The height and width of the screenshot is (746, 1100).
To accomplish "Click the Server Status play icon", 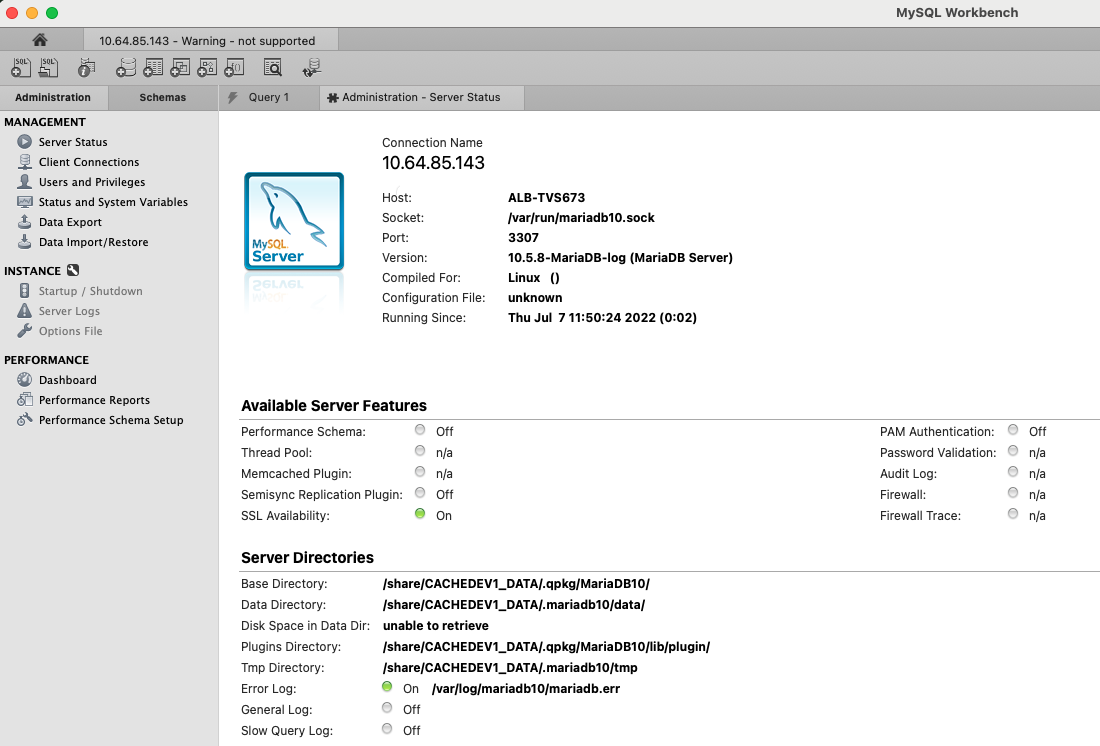I will pos(25,142).
